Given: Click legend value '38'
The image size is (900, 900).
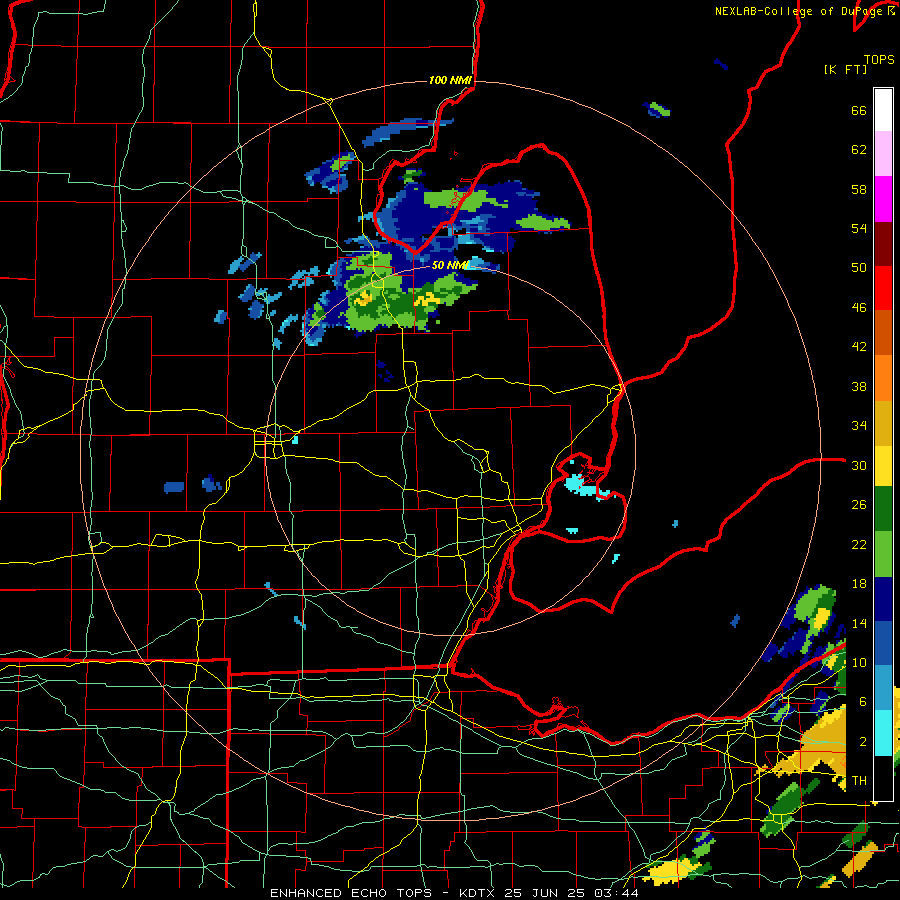Looking at the screenshot, I should pyautogui.click(x=859, y=387).
